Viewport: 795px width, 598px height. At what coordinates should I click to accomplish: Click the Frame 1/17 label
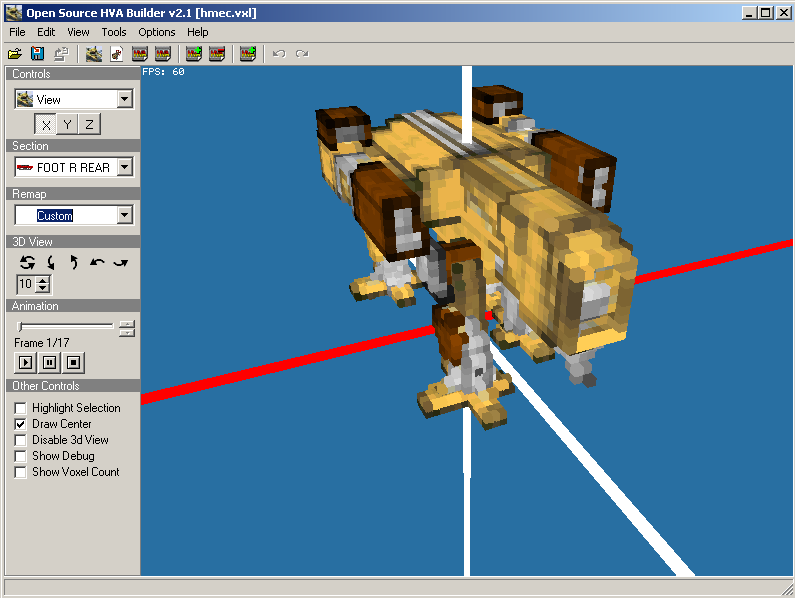[42, 343]
